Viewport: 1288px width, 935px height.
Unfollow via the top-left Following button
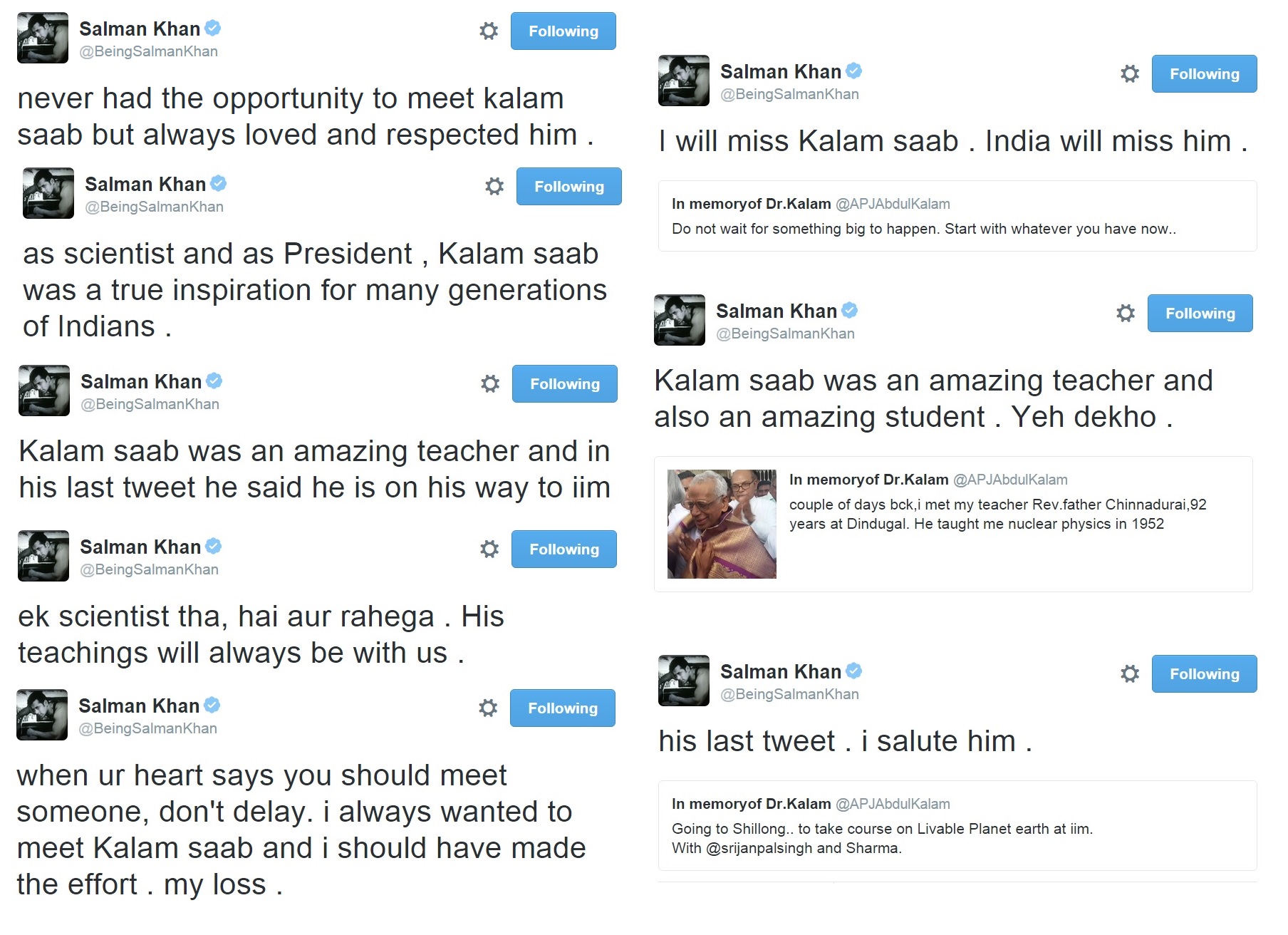563,31
